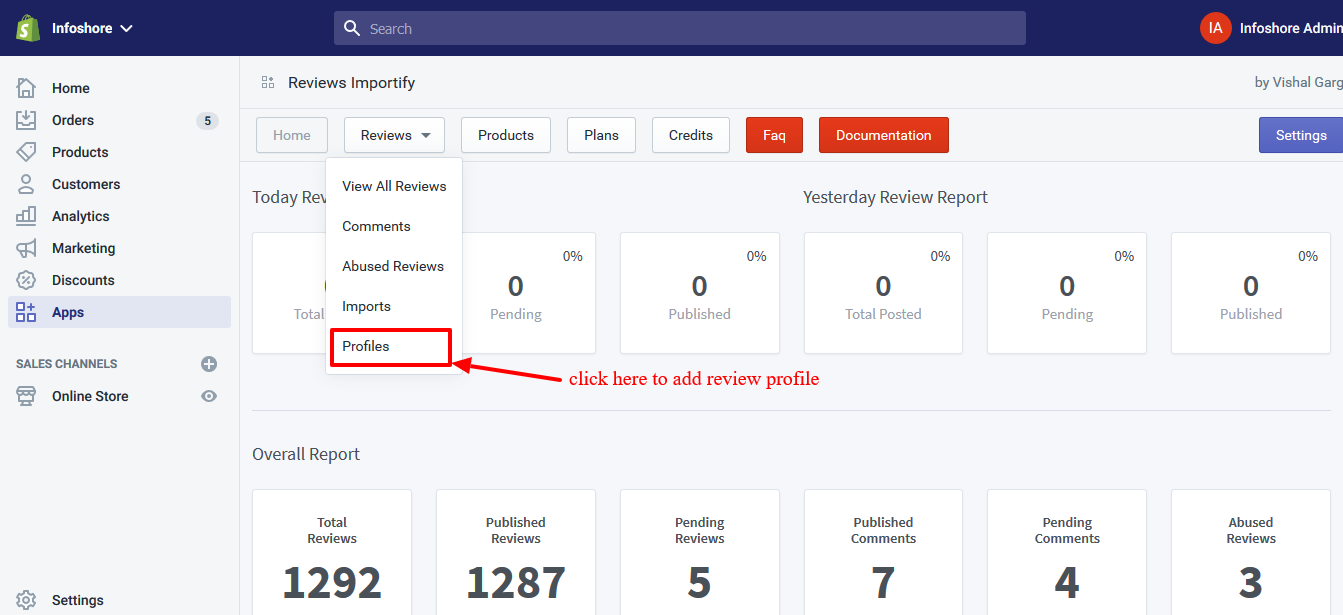
Task: Expand the Reviews dropdown button
Action: click(394, 135)
